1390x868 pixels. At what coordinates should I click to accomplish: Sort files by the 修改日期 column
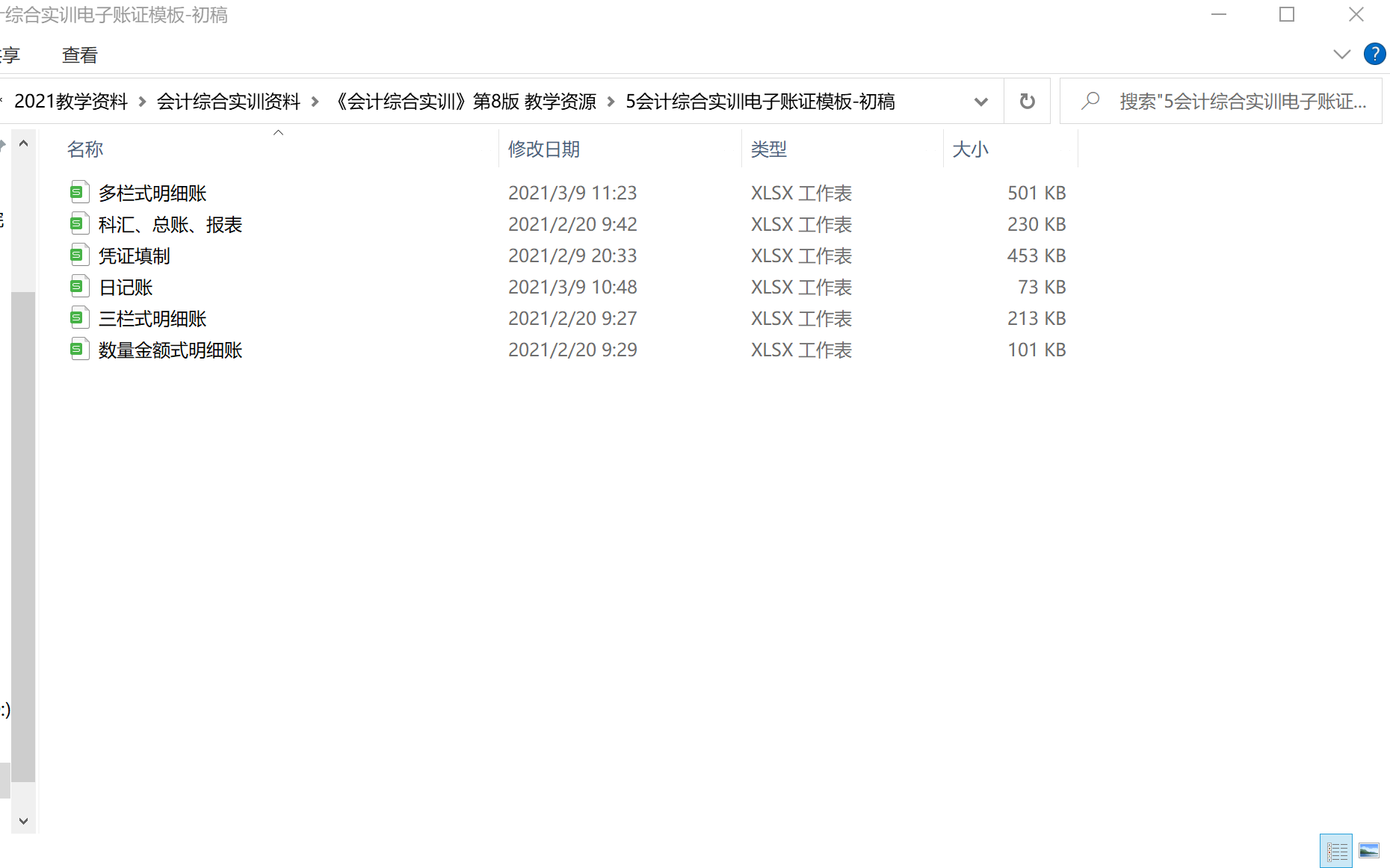tap(544, 149)
